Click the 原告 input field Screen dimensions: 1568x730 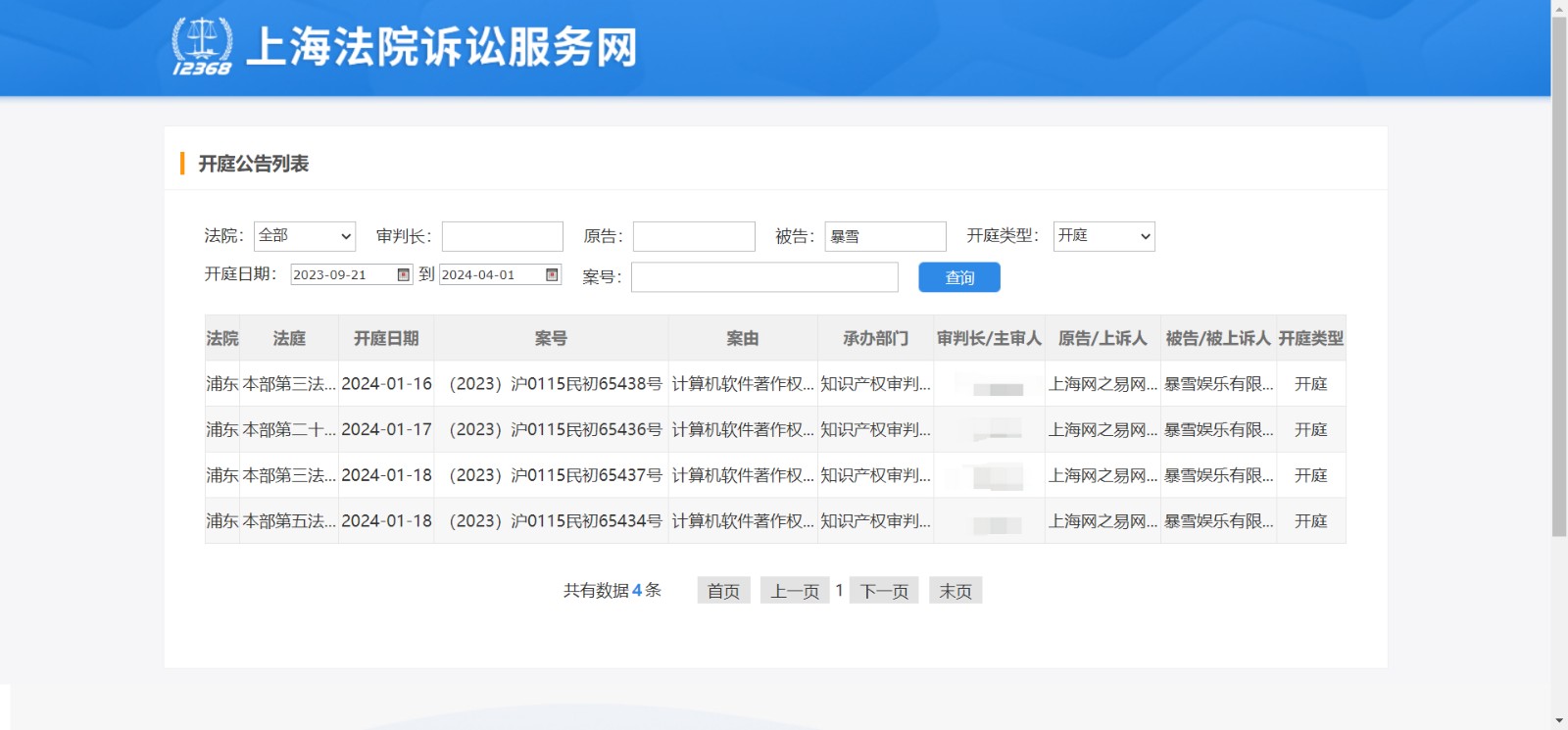tap(694, 236)
